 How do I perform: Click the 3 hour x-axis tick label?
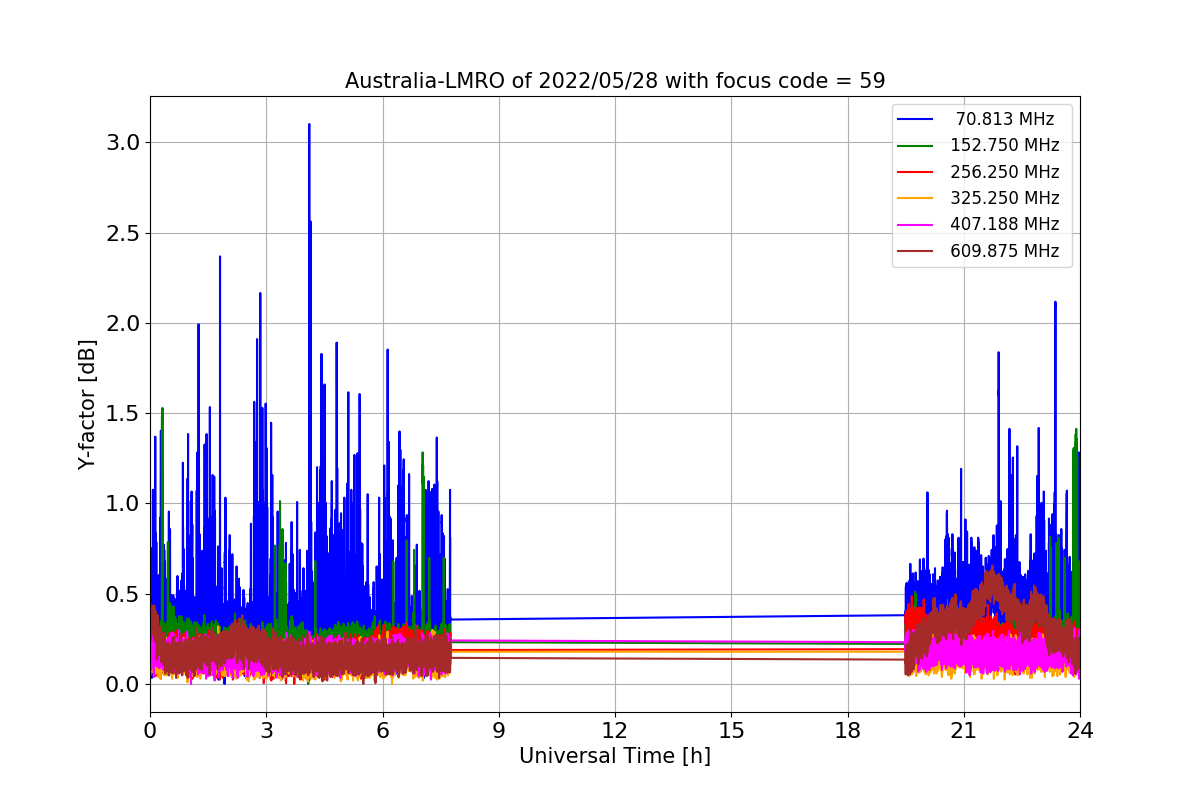[x=266, y=731]
